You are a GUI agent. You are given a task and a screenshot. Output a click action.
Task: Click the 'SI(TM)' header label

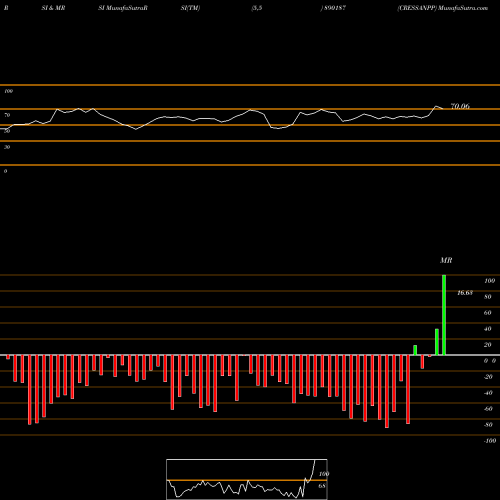tap(190, 8)
